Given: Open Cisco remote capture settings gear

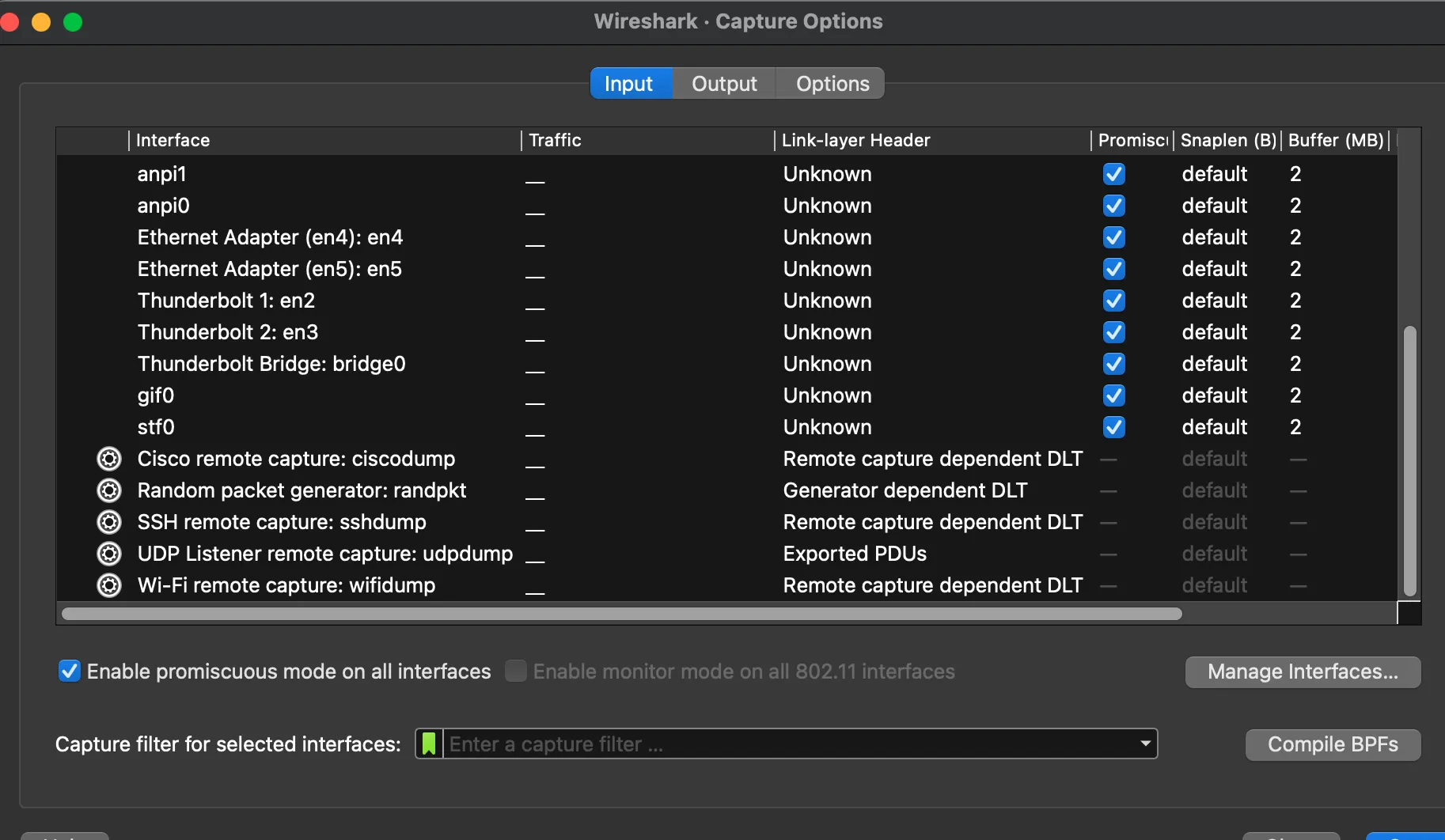Looking at the screenshot, I should (x=110, y=458).
